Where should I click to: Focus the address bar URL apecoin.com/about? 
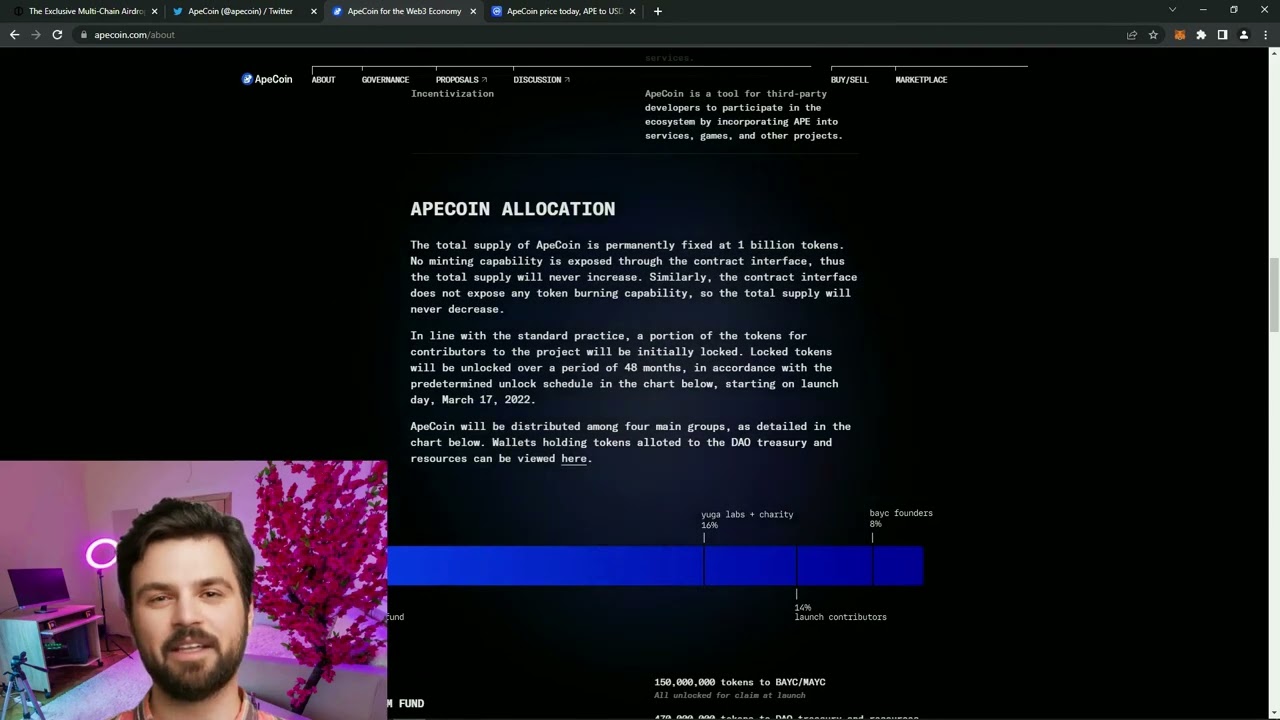[x=134, y=35]
